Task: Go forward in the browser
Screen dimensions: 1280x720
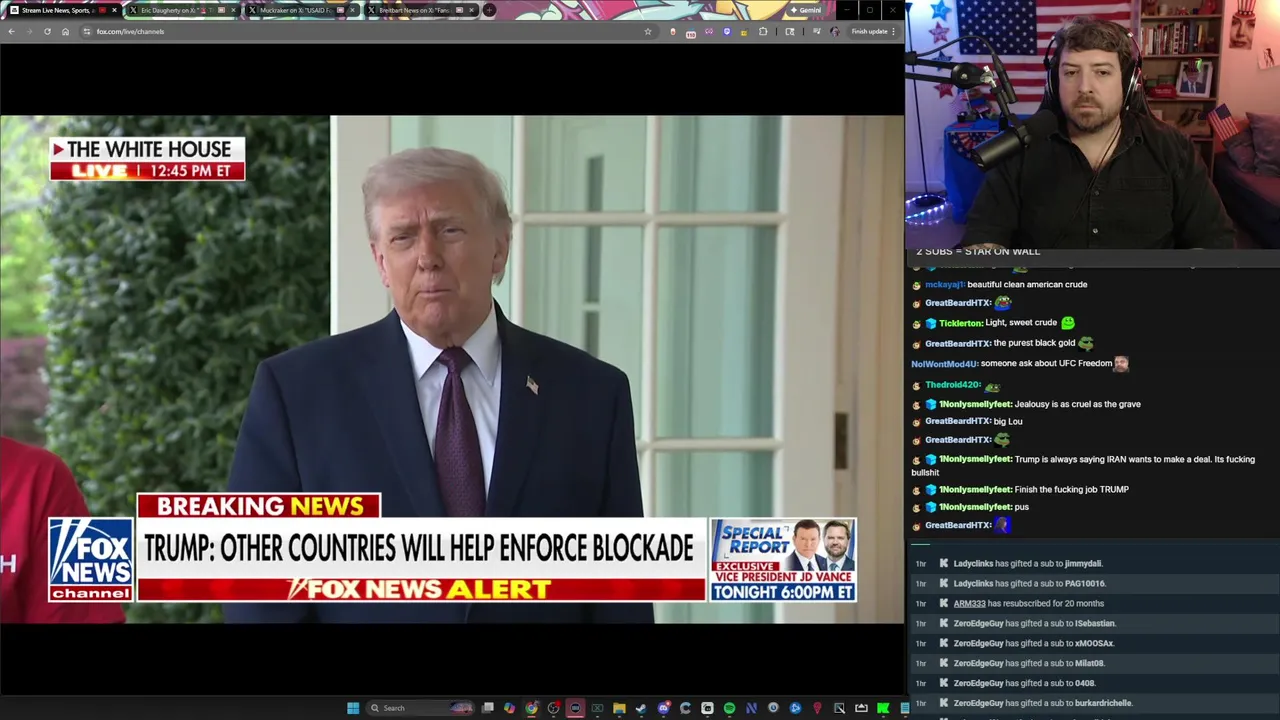Action: pyautogui.click(x=29, y=31)
